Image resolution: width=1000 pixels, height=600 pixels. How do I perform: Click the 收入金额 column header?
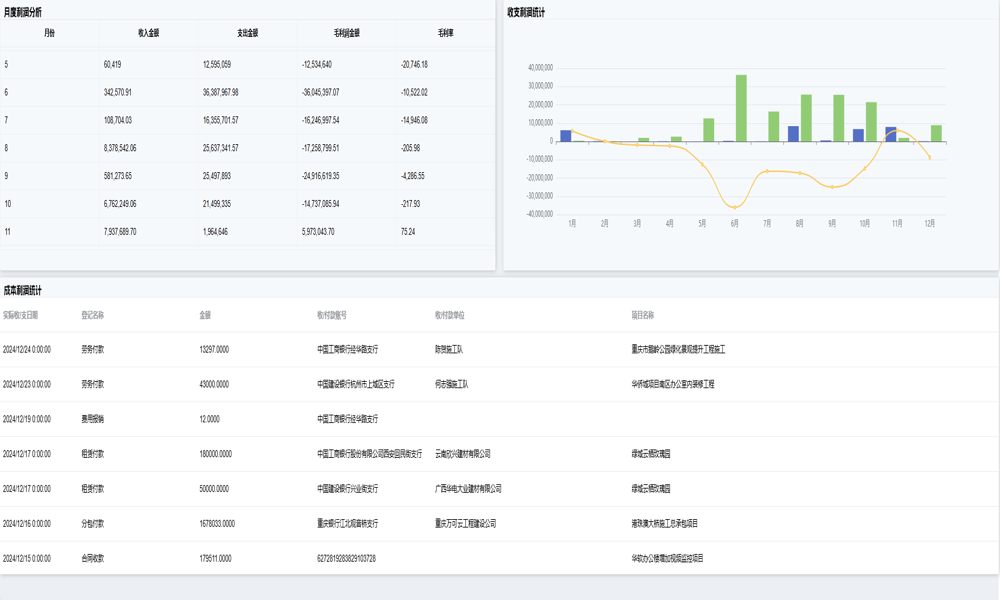pyautogui.click(x=148, y=33)
